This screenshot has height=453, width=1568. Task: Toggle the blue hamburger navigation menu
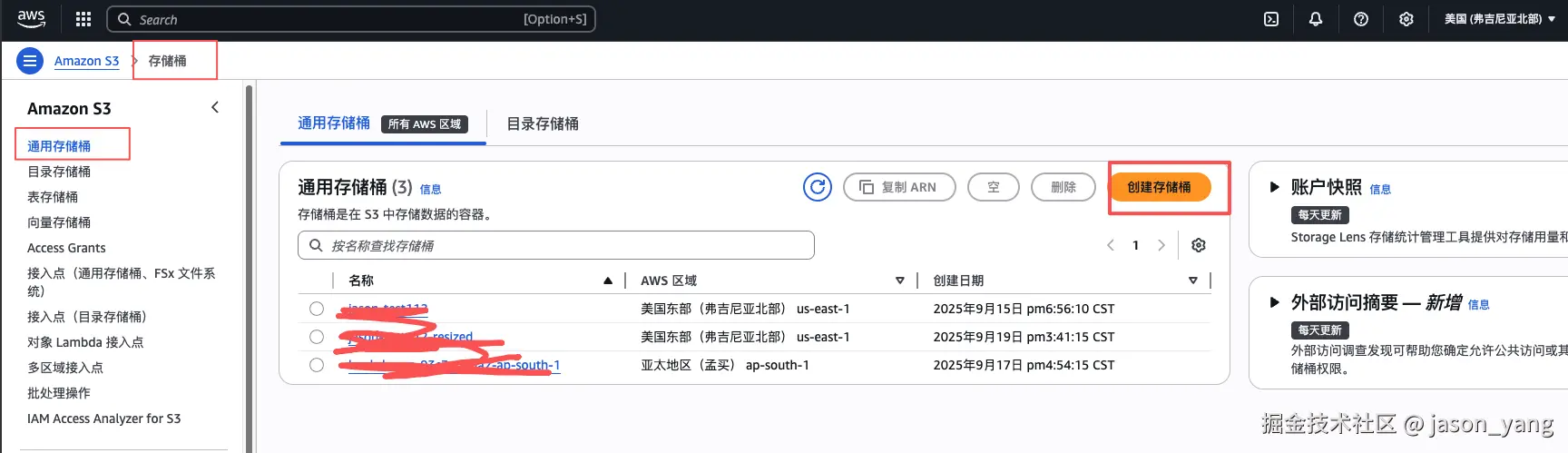coord(30,61)
